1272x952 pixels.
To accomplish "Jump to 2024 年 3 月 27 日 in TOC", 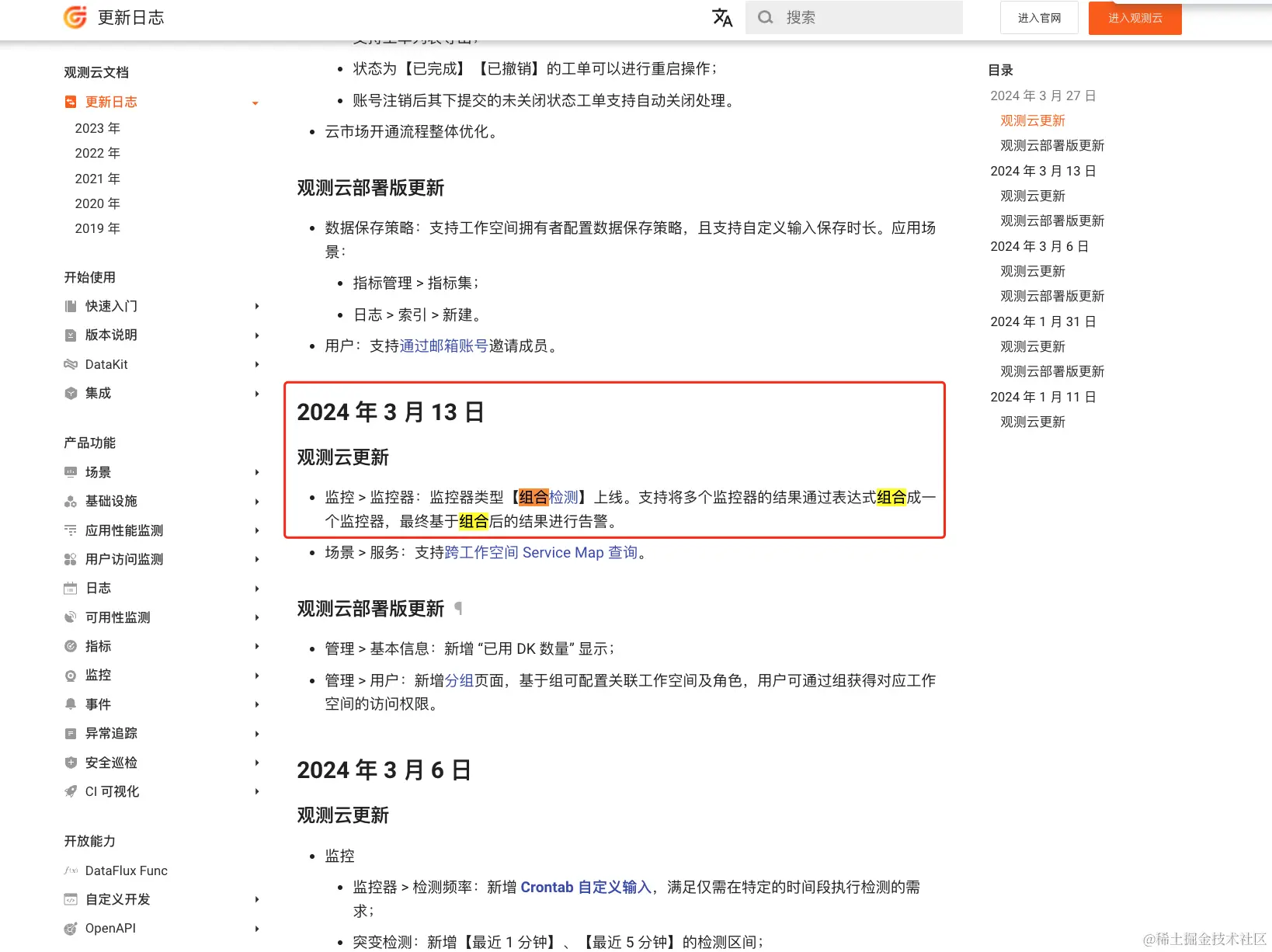I will click(1043, 96).
